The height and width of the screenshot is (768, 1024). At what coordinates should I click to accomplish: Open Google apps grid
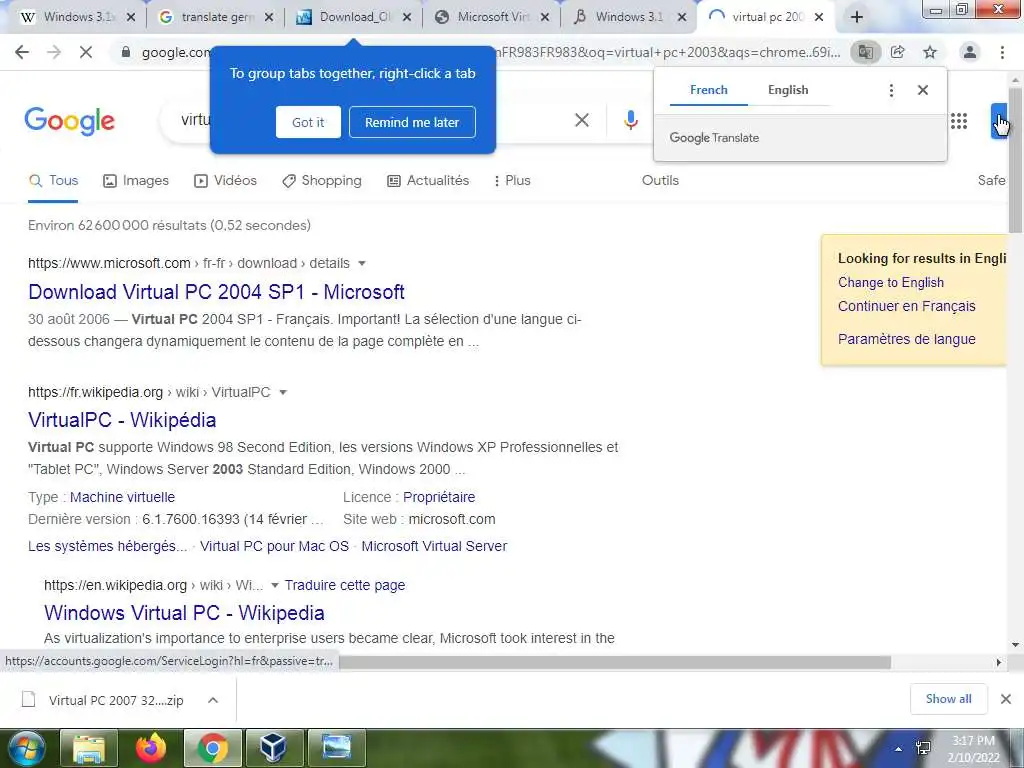[959, 121]
